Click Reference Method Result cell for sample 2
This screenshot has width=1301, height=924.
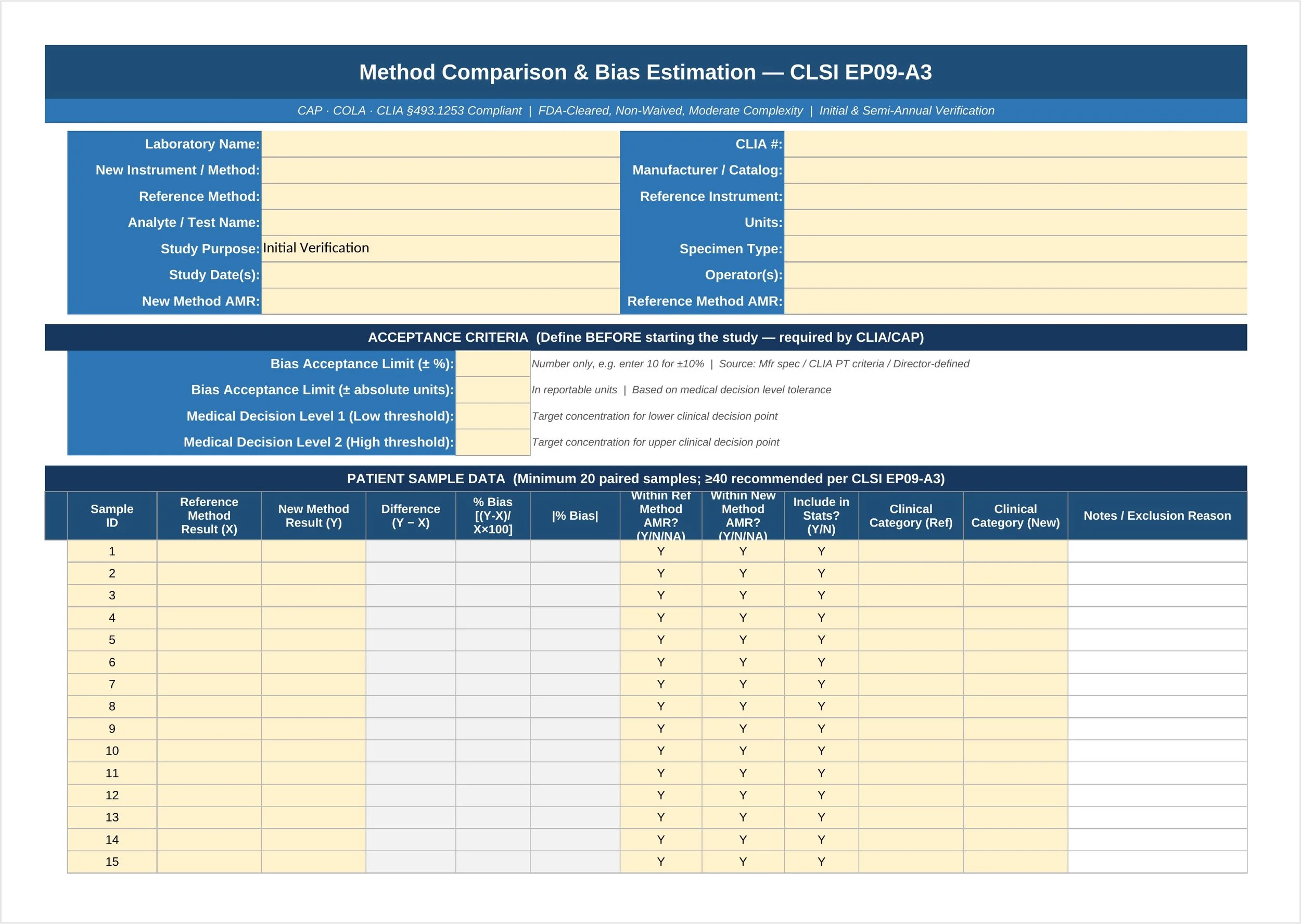(208, 573)
